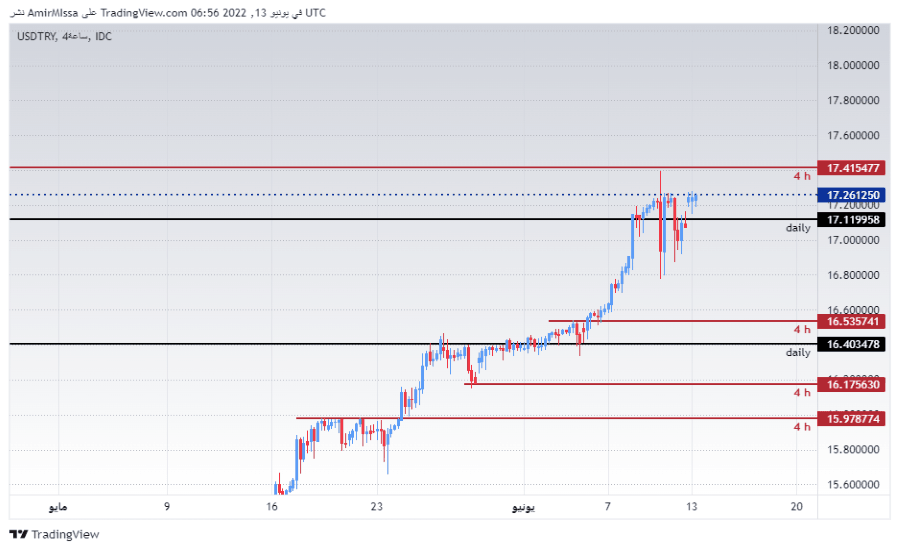This screenshot has width=900, height=550.
Task: Click the 4 h label under 17.415477
Action: (x=802, y=176)
